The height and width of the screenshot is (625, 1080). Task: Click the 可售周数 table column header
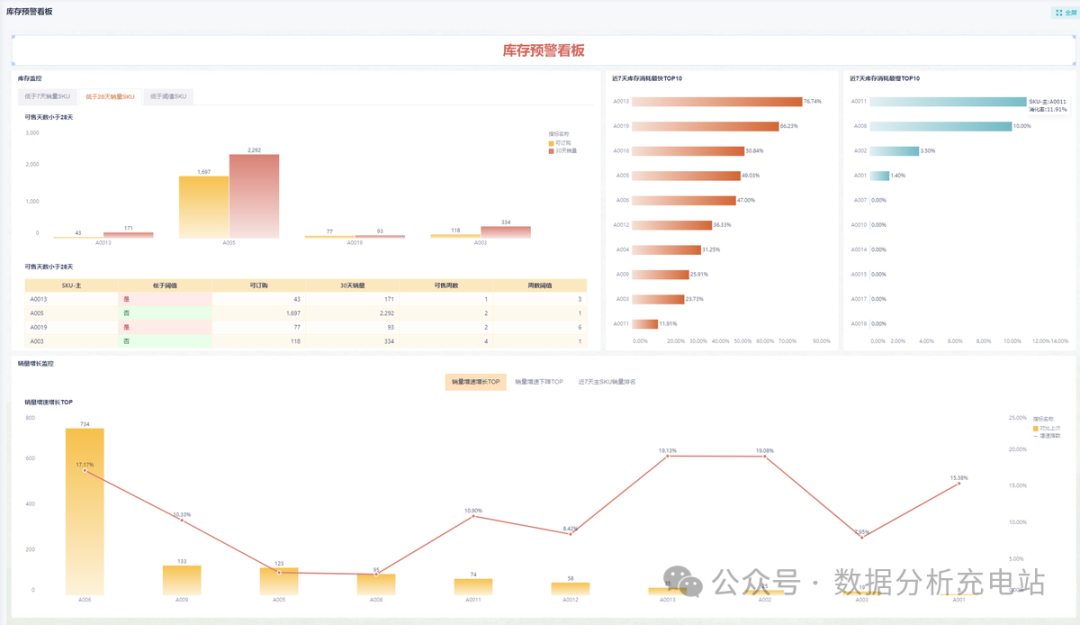pos(446,285)
